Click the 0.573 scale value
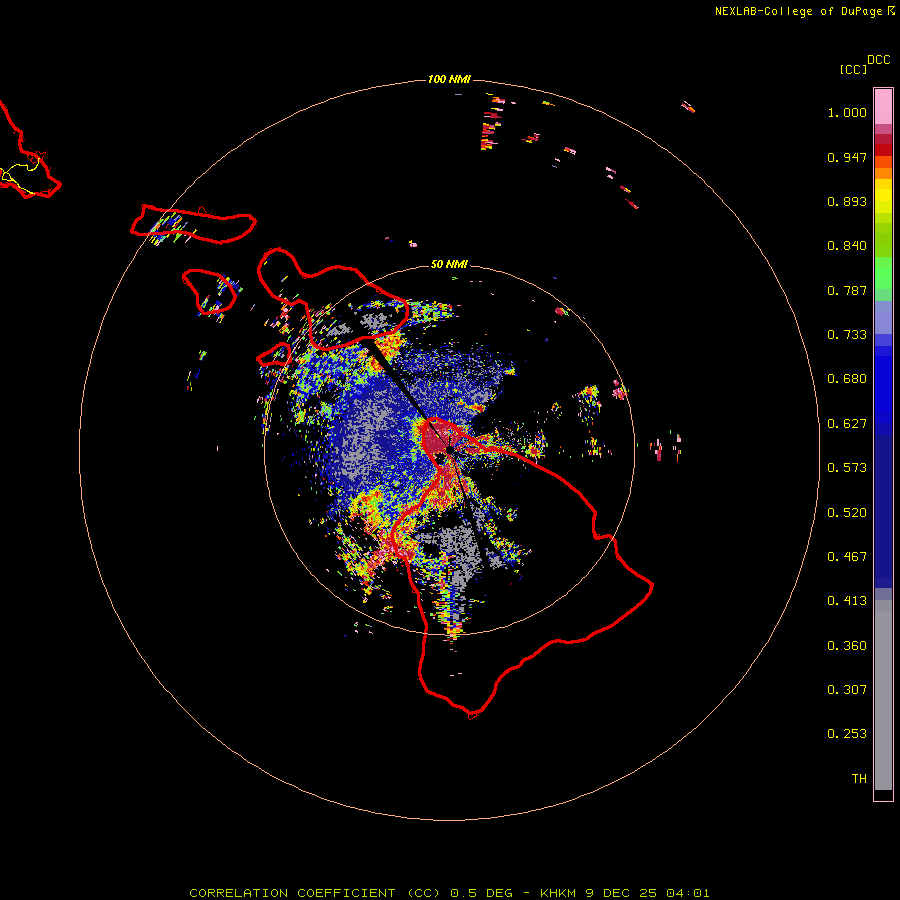The image size is (900, 900). 847,468
